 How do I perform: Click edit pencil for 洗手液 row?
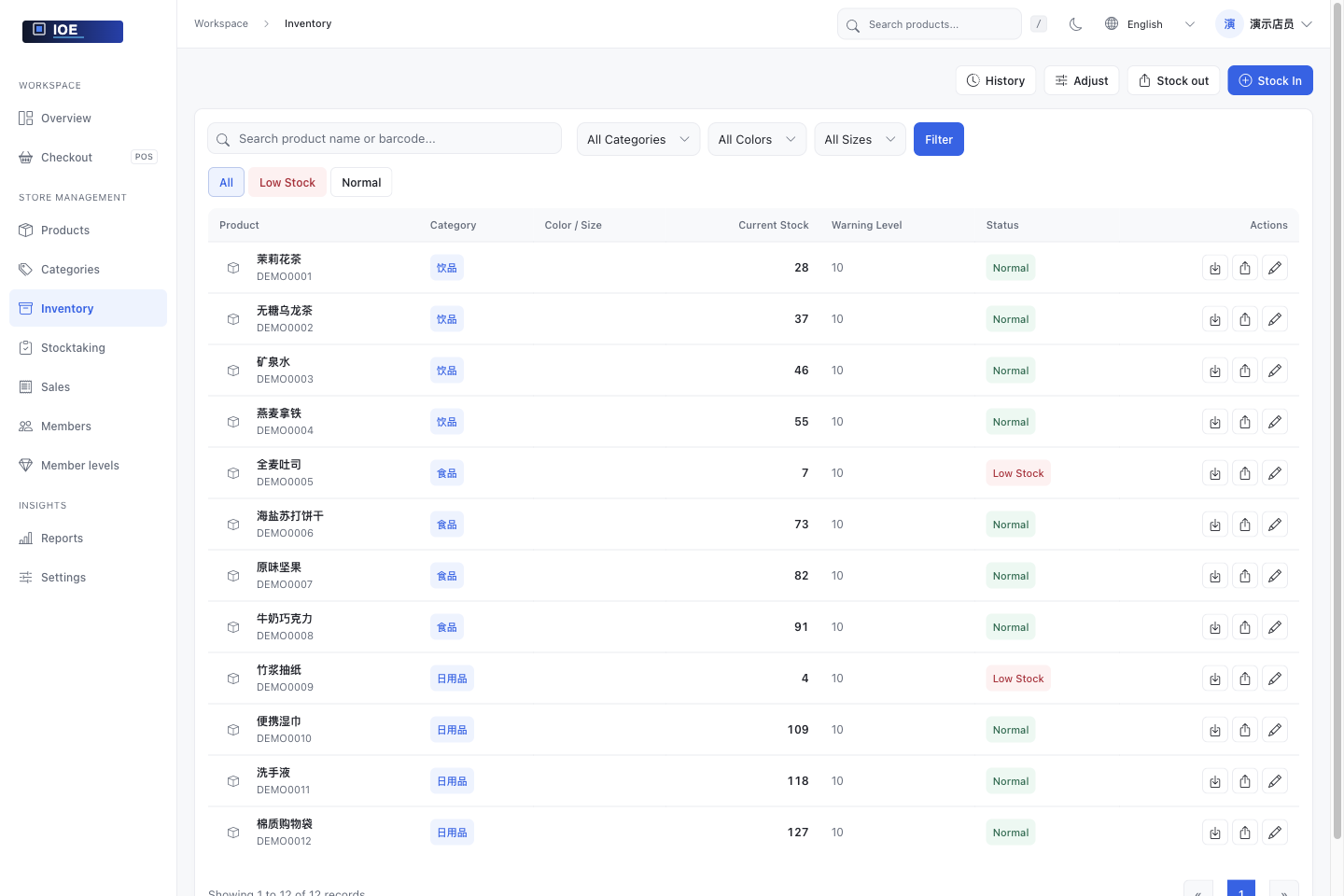[1275, 781]
